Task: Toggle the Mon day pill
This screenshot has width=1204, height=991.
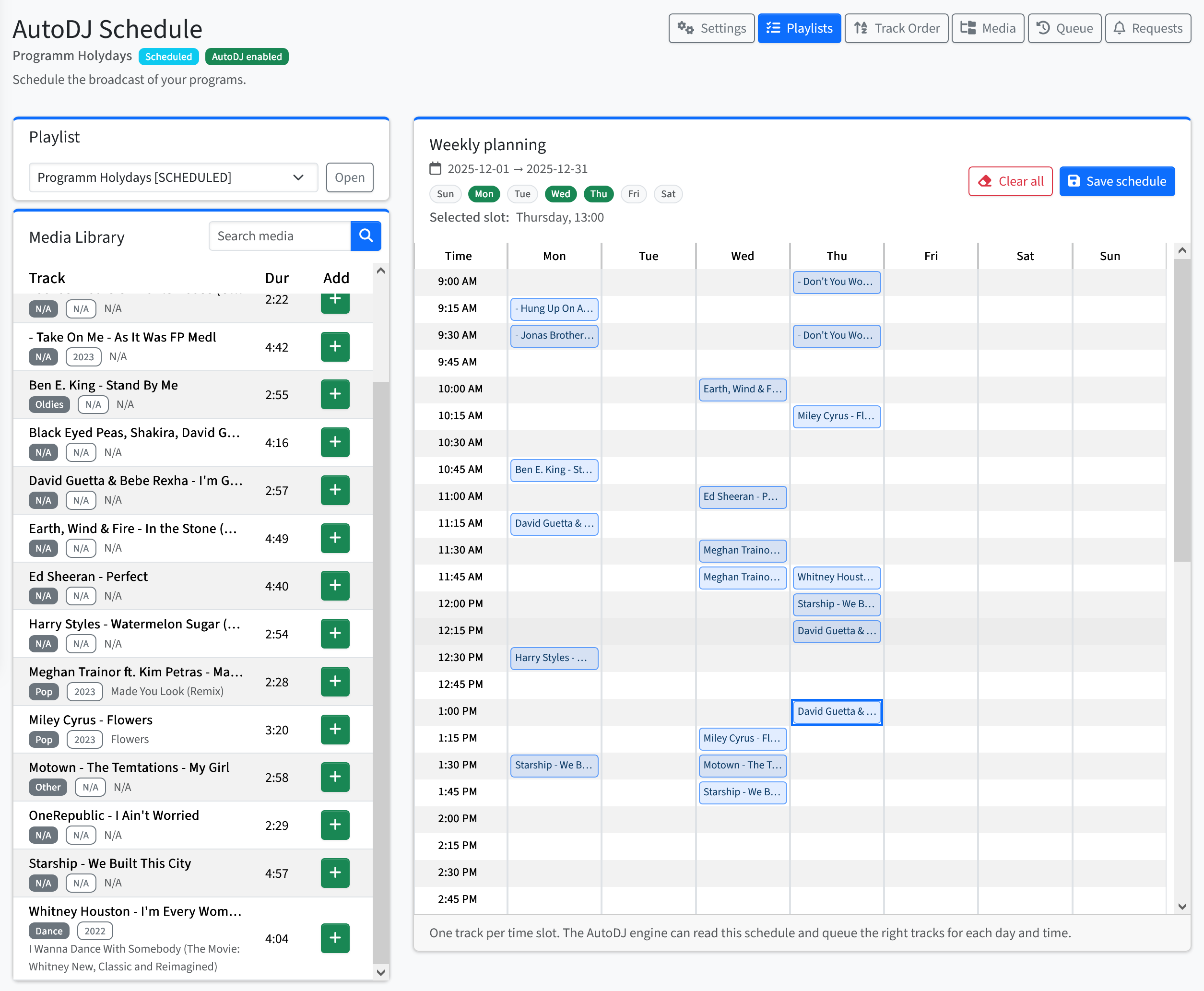Action: pos(484,194)
